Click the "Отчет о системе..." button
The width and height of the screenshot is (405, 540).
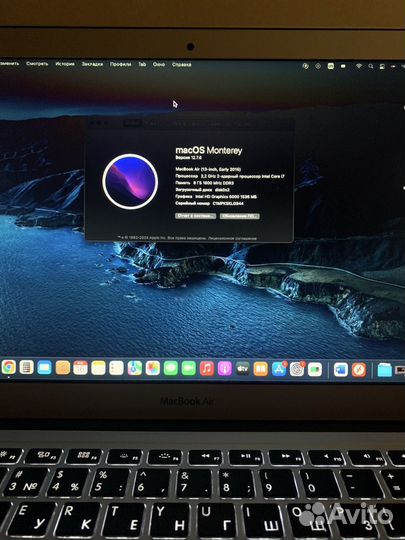click(x=196, y=216)
